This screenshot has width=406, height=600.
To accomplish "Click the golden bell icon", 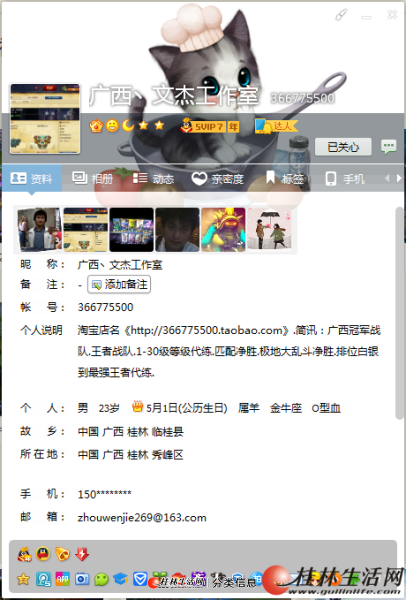I will click(x=62, y=554).
